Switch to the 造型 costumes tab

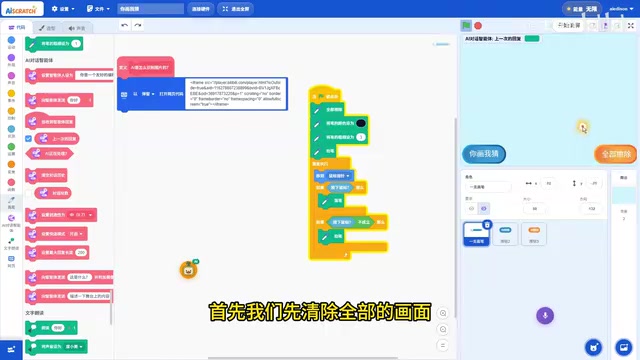pyautogui.click(x=47, y=28)
